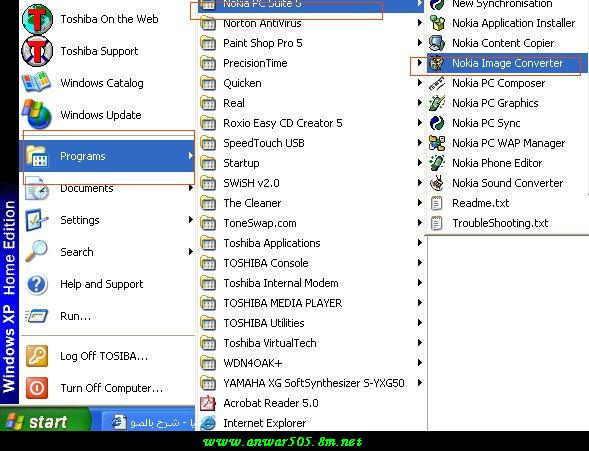Expand the TOSHIBA Utilities submenu arrow
Viewport: 589px width, 451px height.
[419, 323]
